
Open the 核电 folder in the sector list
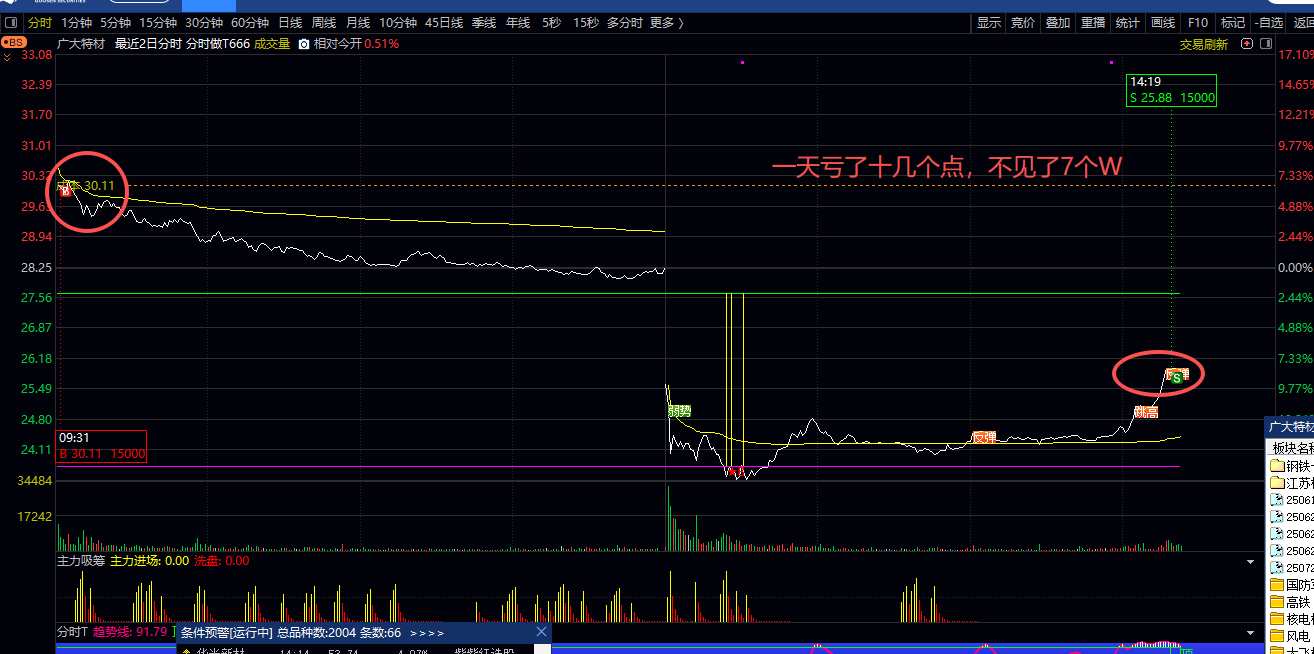pyautogui.click(x=1291, y=619)
